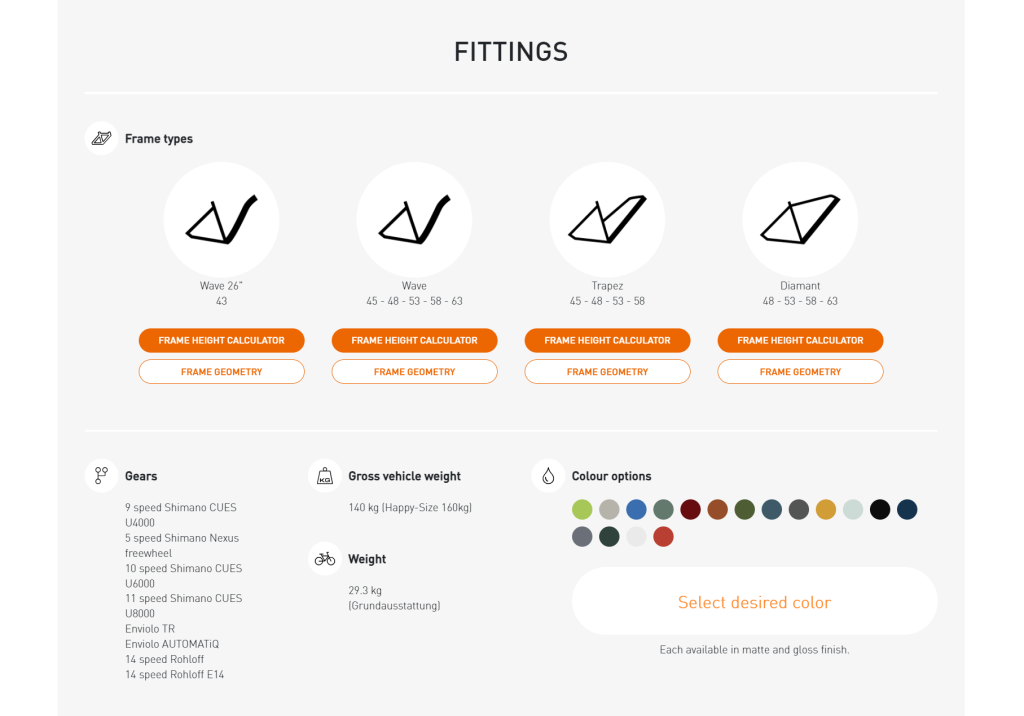Click the Wave 26" frame type icon

click(x=221, y=220)
